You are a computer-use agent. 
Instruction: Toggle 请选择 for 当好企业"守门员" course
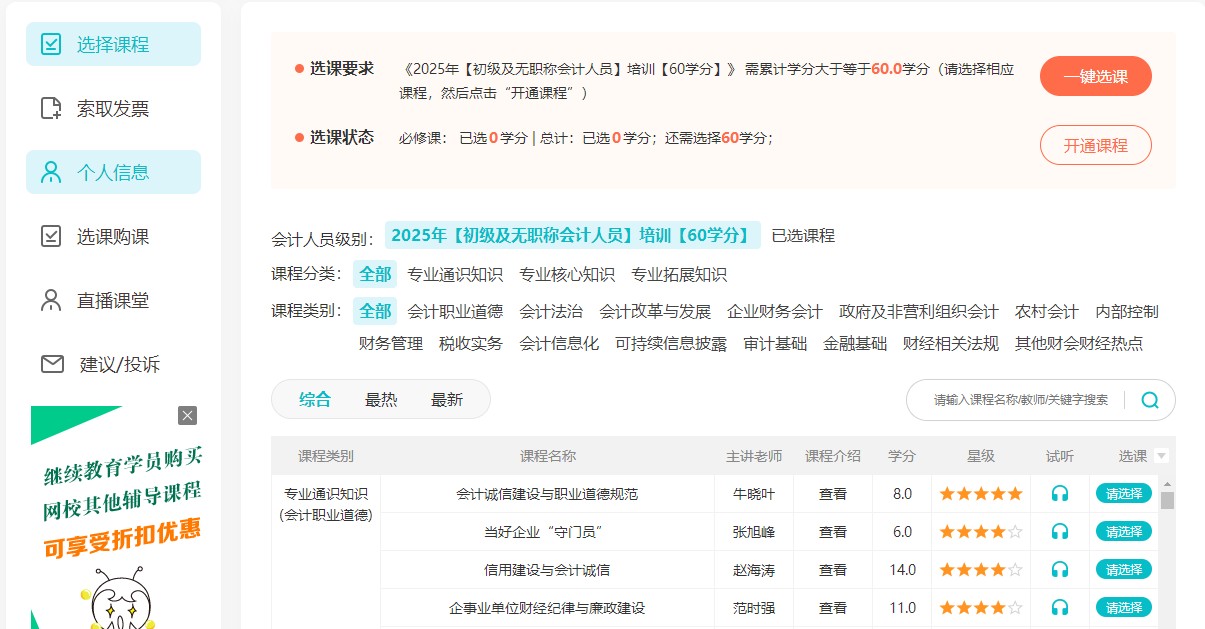coord(1123,532)
